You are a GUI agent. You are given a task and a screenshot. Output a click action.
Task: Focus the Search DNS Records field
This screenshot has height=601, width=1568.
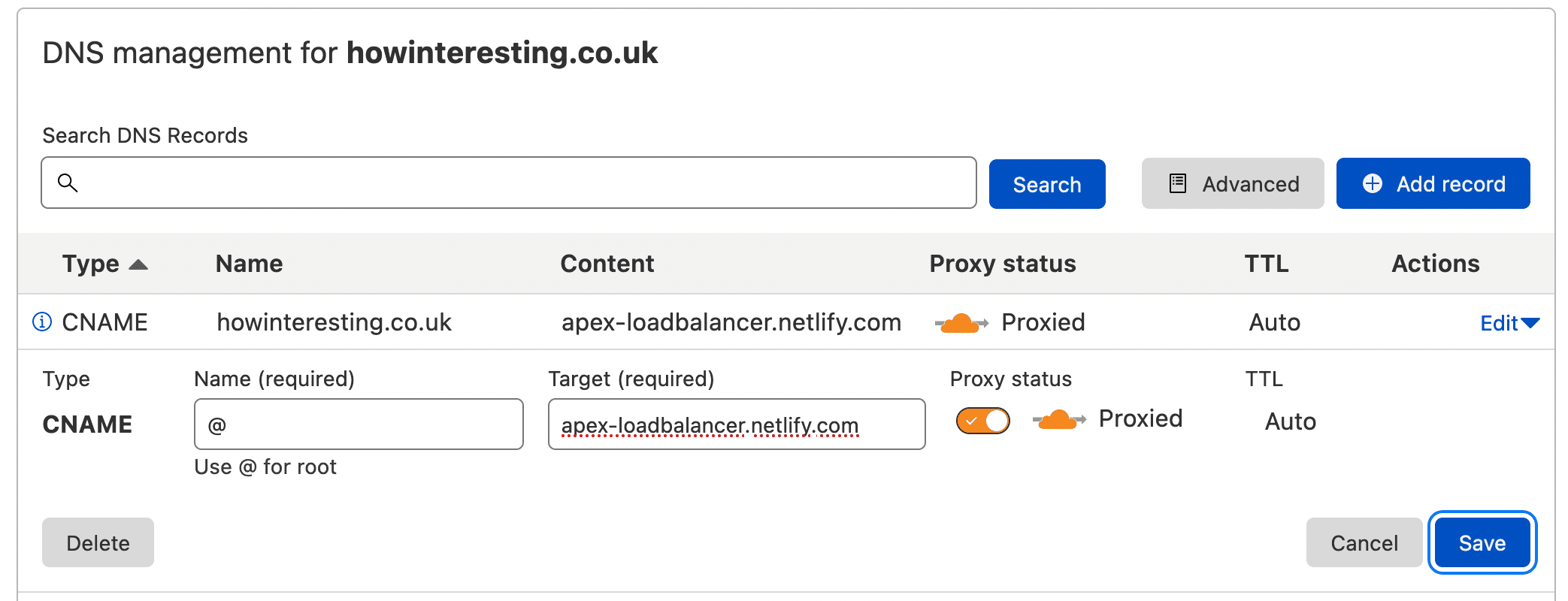519,183
